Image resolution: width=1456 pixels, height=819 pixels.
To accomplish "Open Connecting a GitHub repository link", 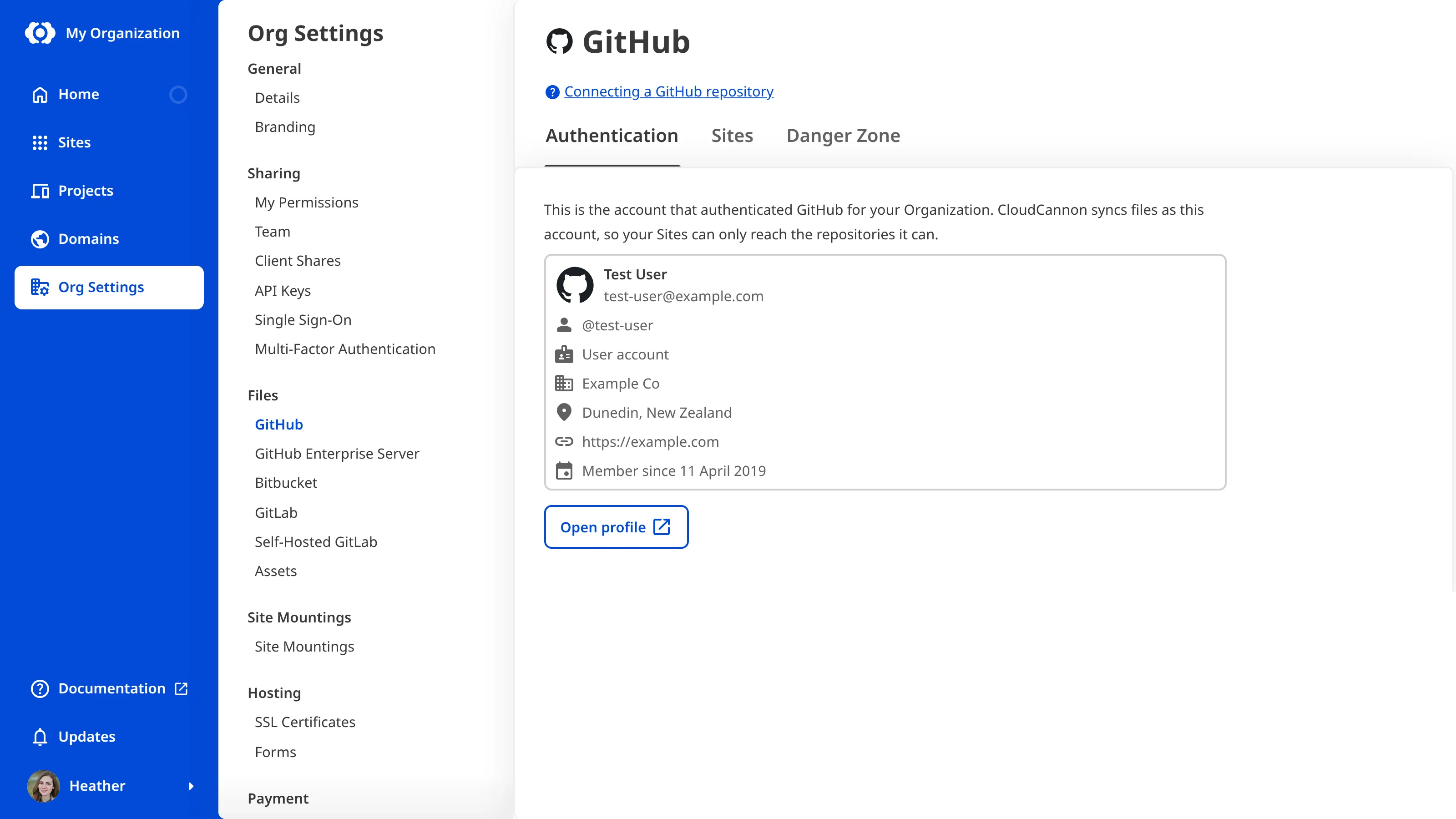I will click(x=669, y=91).
